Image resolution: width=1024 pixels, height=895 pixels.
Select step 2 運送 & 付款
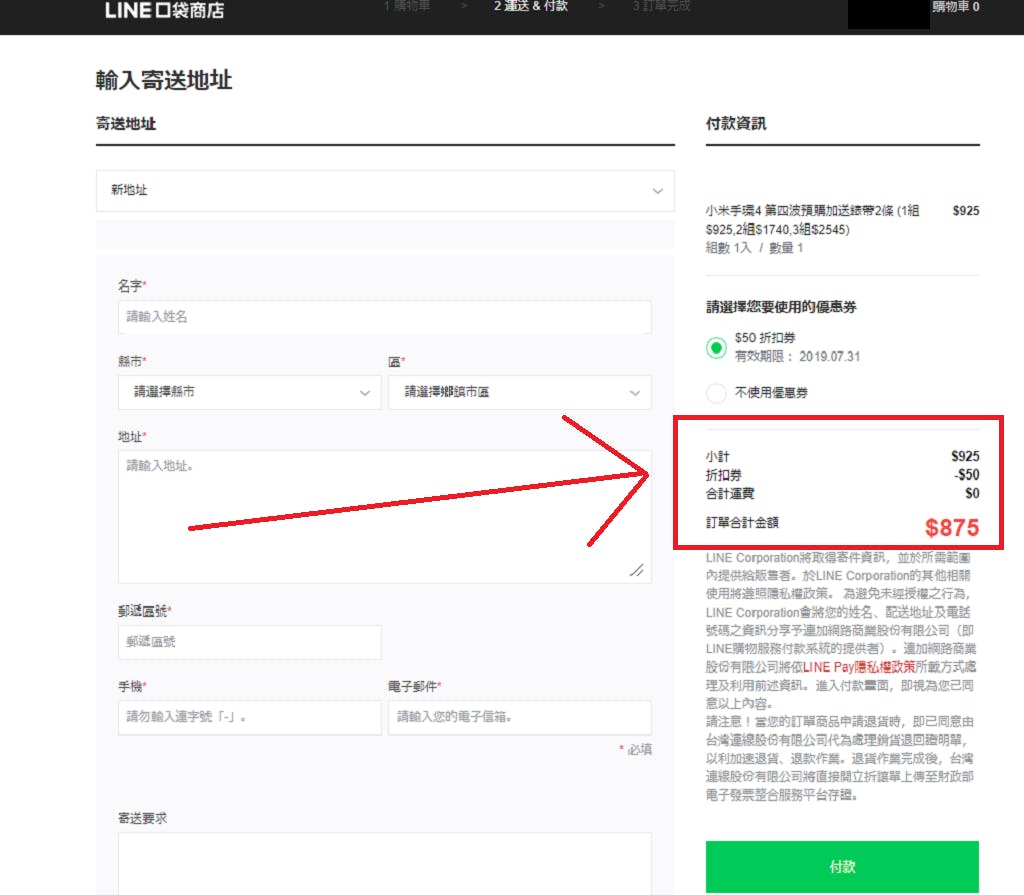tap(530, 6)
